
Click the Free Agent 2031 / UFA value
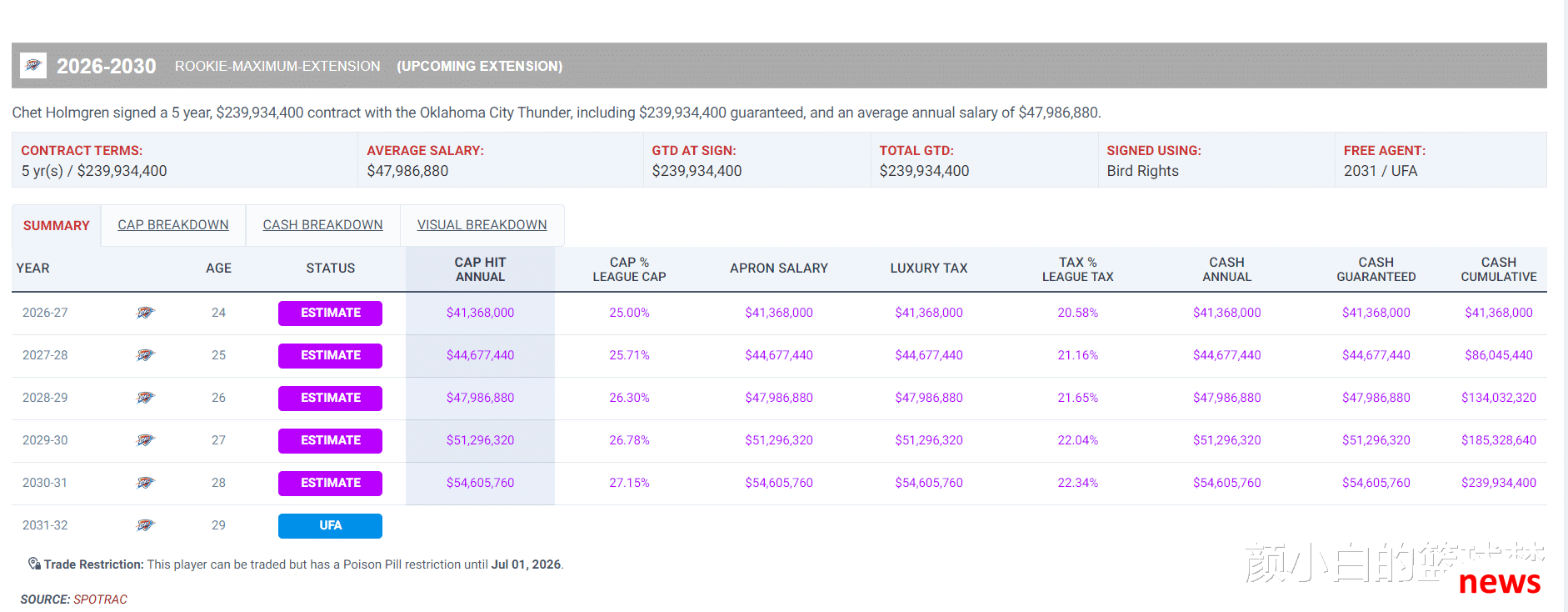1380,171
